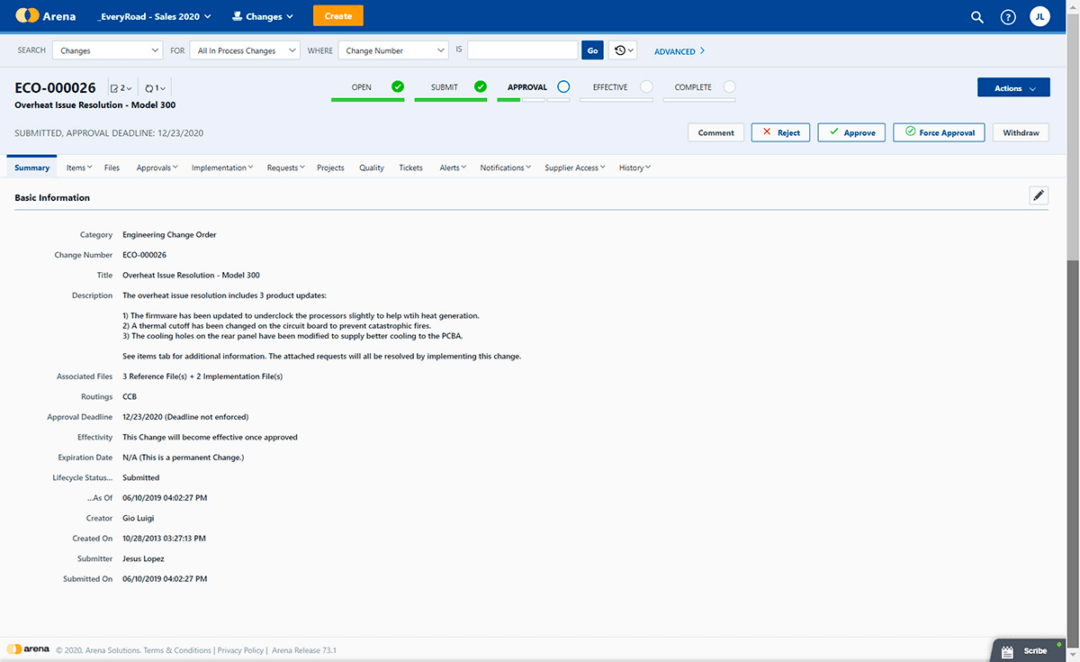Image resolution: width=1080 pixels, height=662 pixels.
Task: Click the Arena logo in top bar
Action: coord(45,16)
